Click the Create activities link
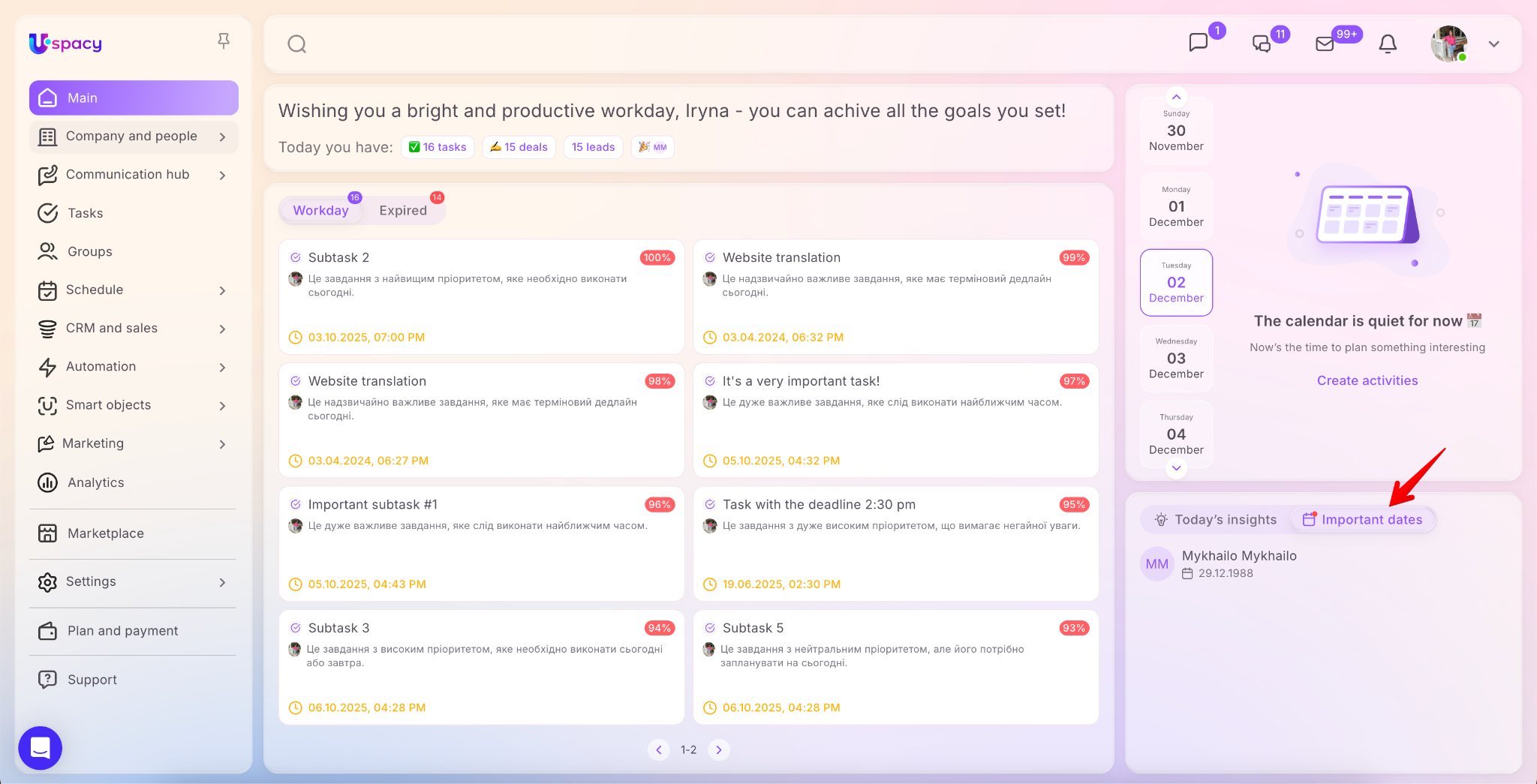Image resolution: width=1537 pixels, height=784 pixels. coord(1367,380)
